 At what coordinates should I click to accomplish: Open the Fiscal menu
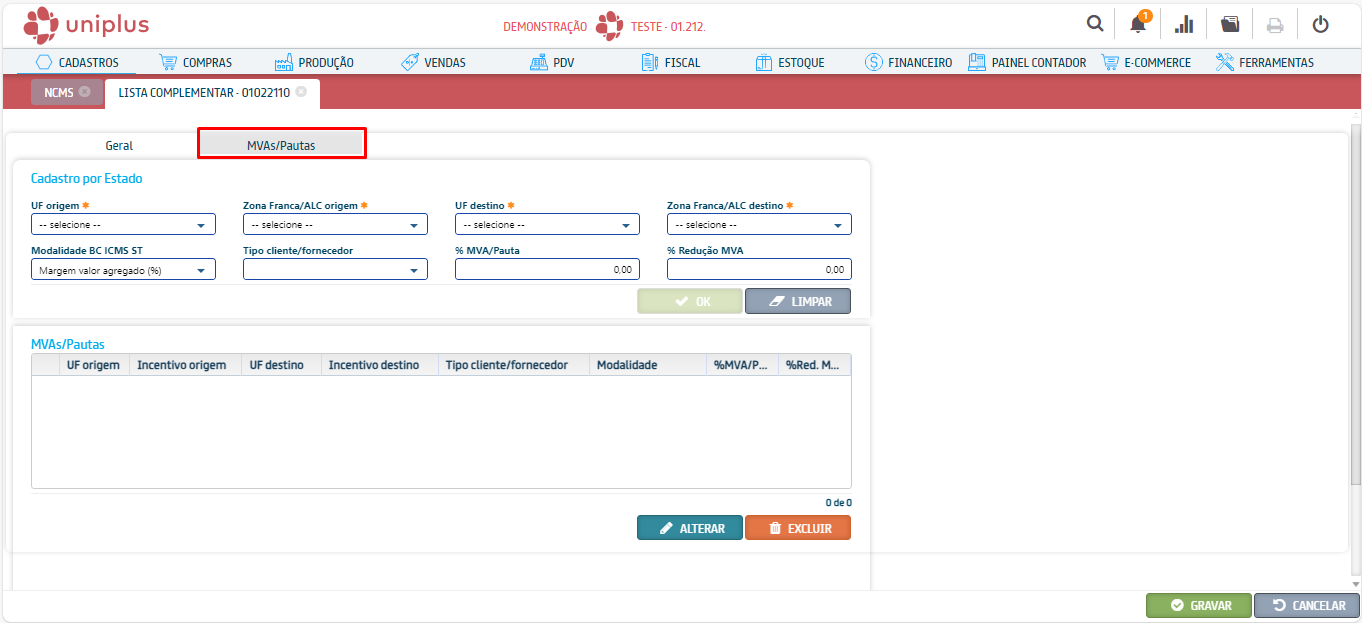pyautogui.click(x=671, y=62)
